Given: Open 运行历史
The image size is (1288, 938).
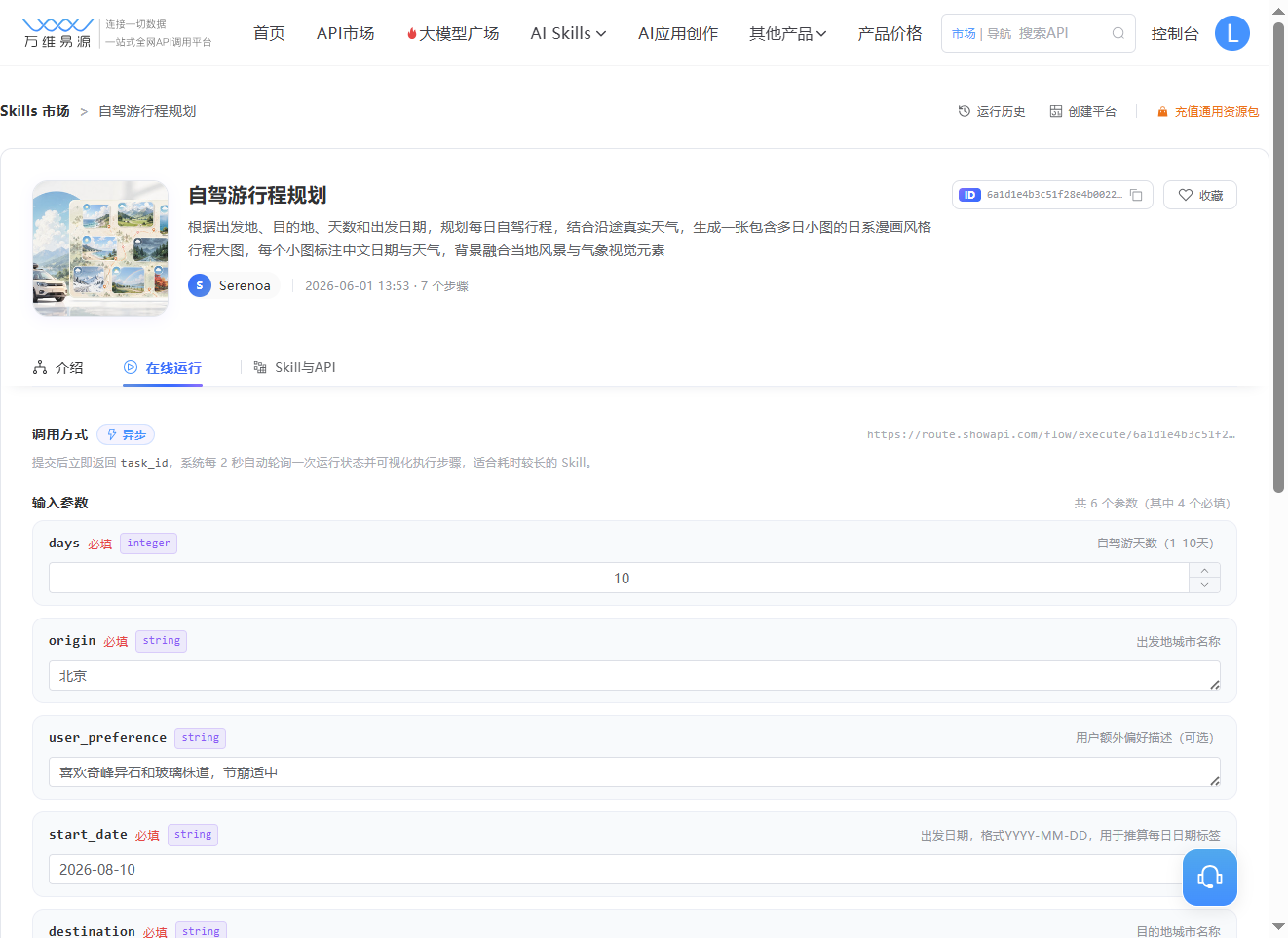Looking at the screenshot, I should tap(992, 111).
